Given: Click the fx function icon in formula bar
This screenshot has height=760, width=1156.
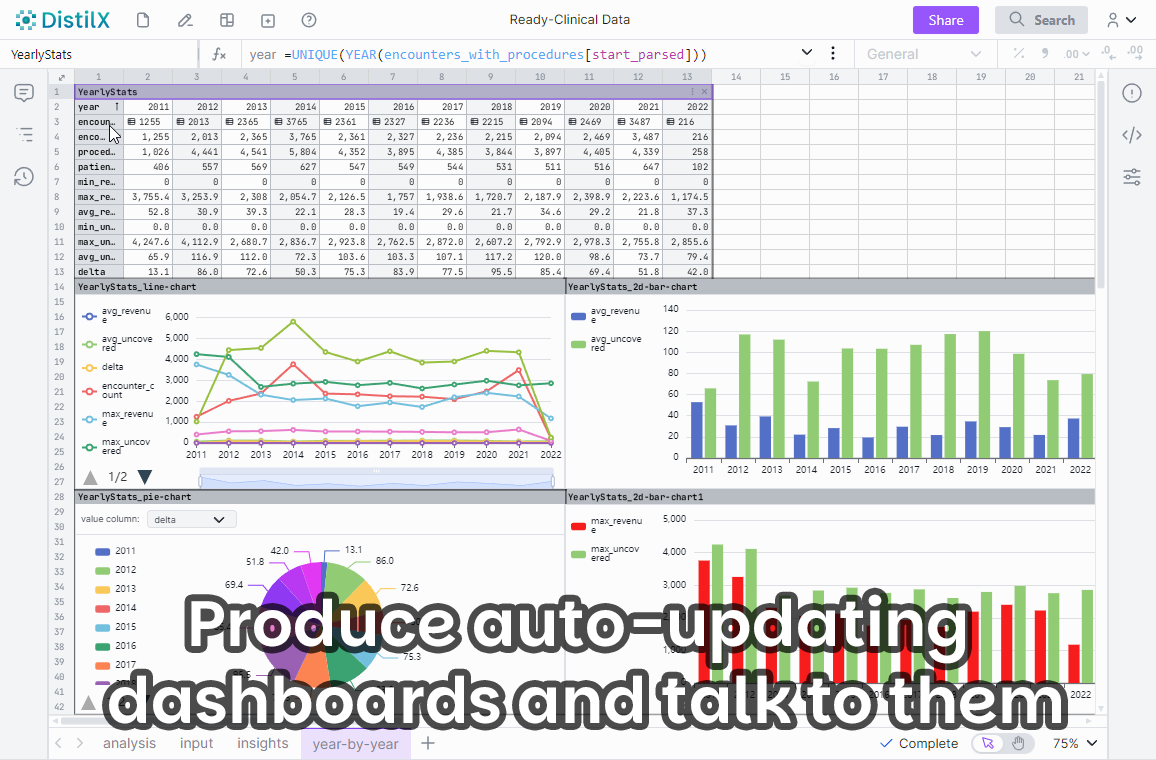Looking at the screenshot, I should pyautogui.click(x=220, y=54).
